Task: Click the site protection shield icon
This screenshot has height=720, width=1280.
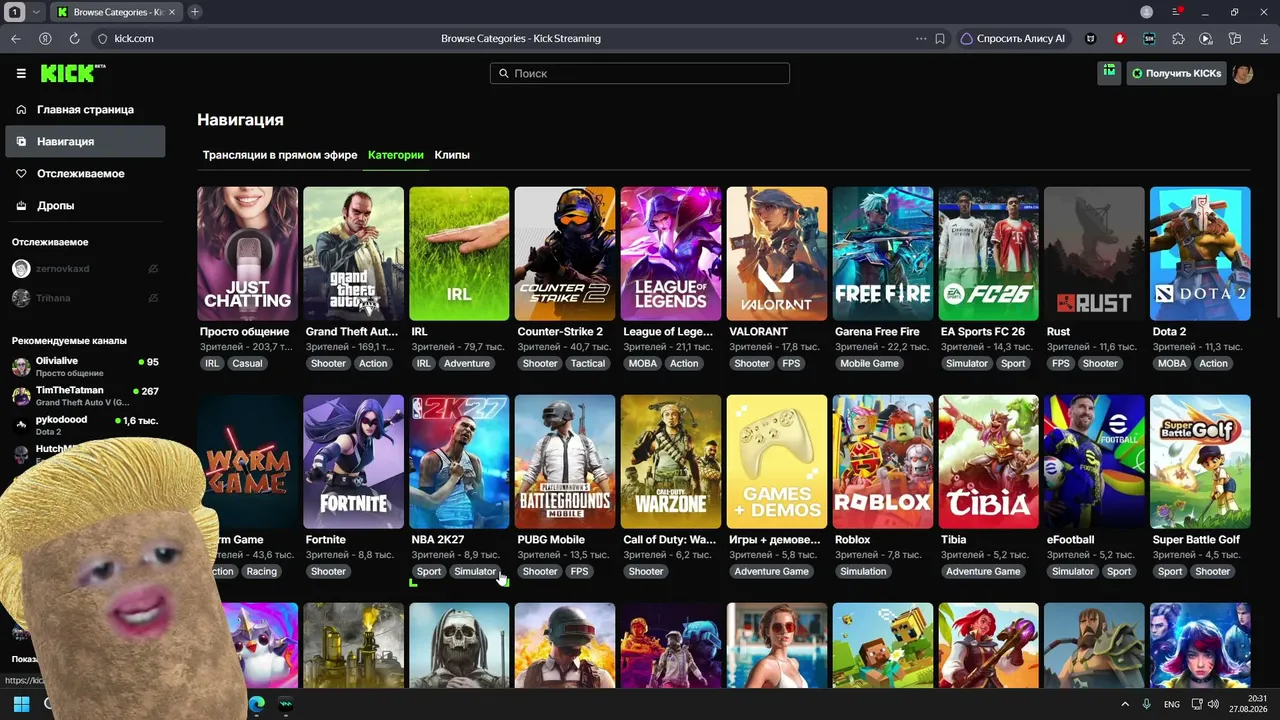Action: (x=102, y=38)
